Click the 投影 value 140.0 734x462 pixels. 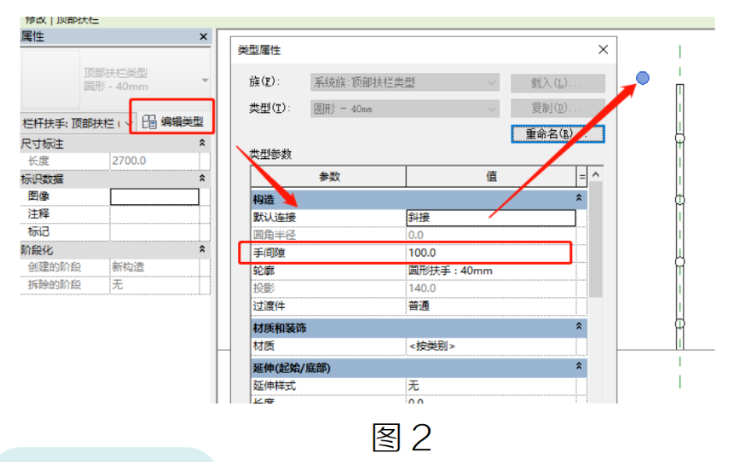click(x=491, y=288)
